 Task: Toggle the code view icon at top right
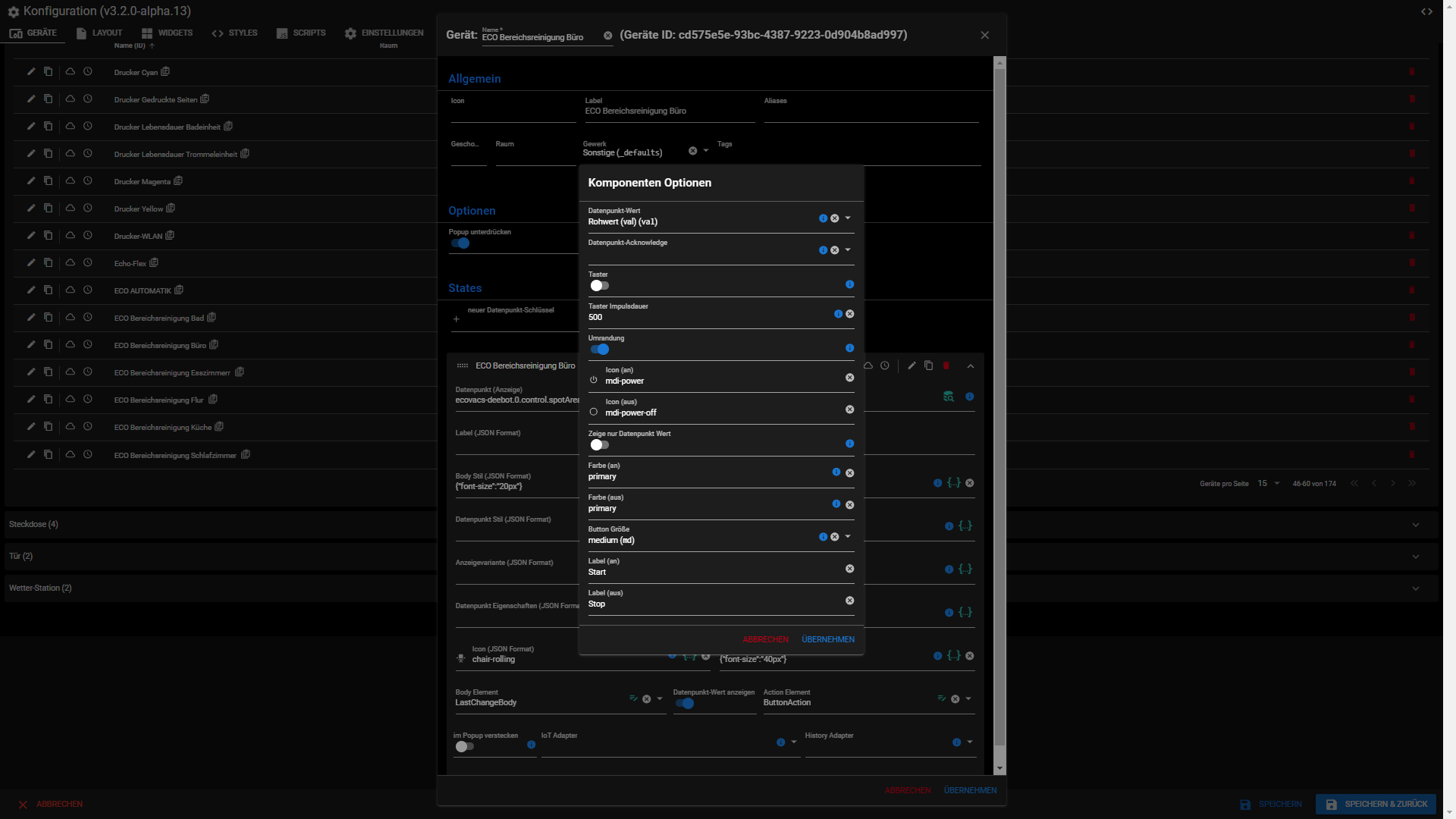[1426, 11]
